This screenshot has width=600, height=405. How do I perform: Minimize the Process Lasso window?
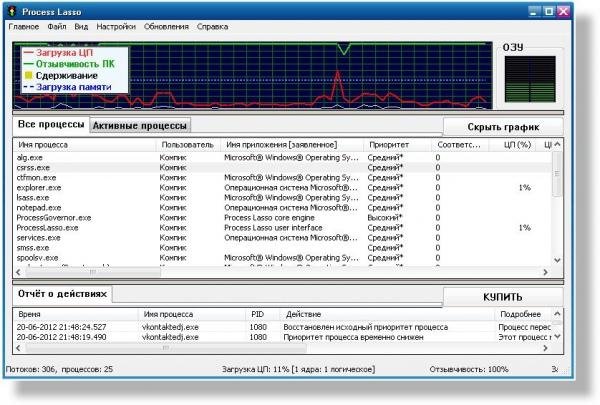coord(535,11)
